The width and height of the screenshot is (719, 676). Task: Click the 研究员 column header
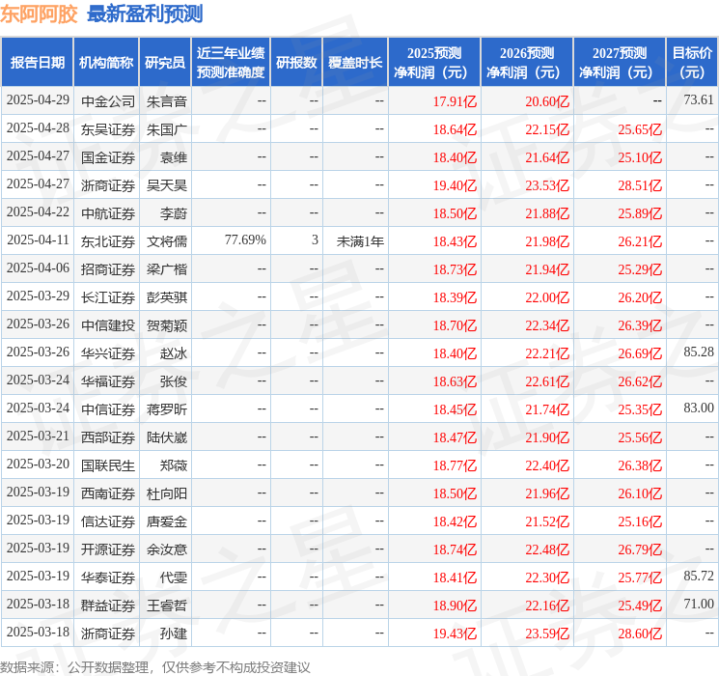[x=165, y=62]
